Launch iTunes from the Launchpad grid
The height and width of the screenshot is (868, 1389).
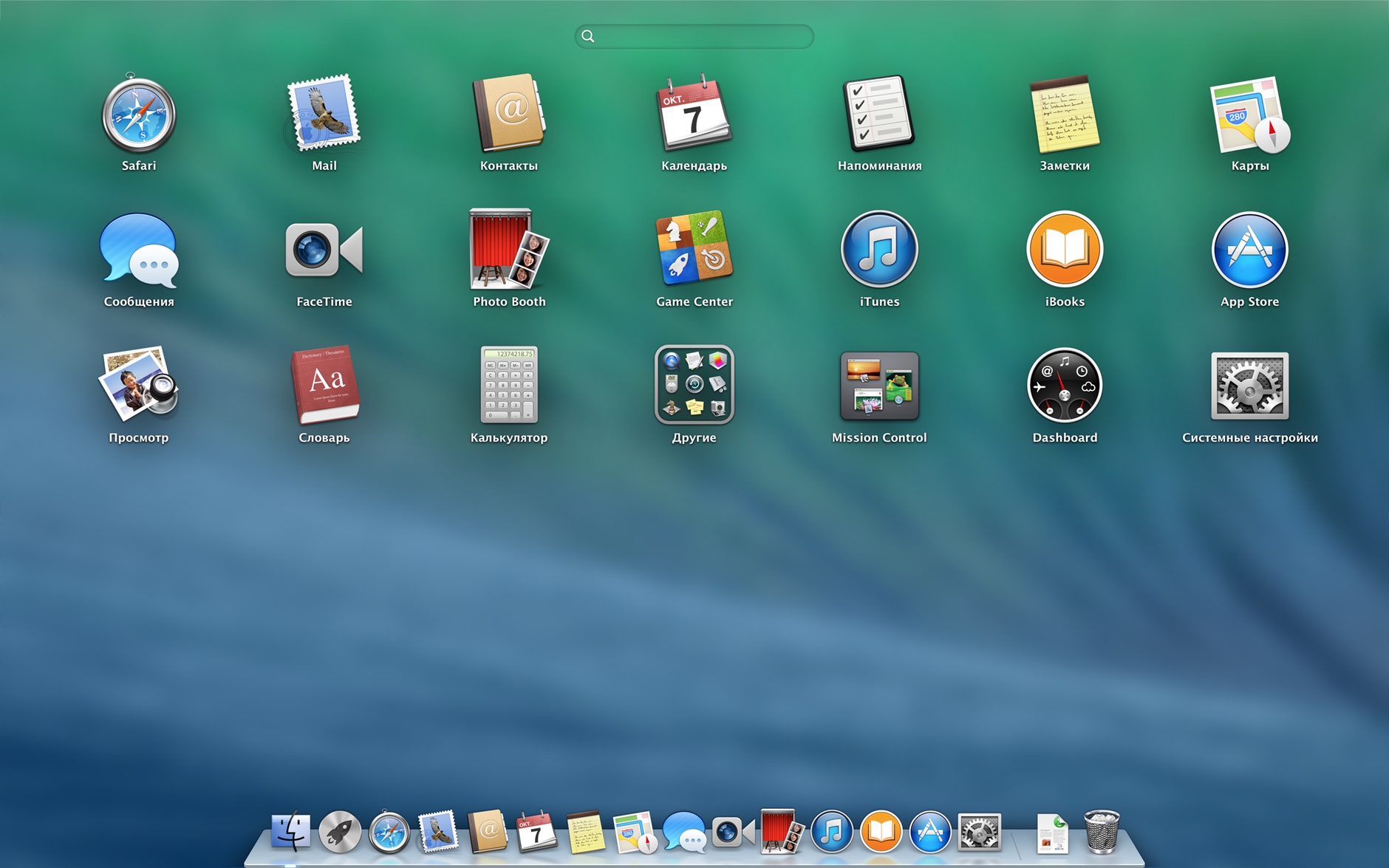879,249
